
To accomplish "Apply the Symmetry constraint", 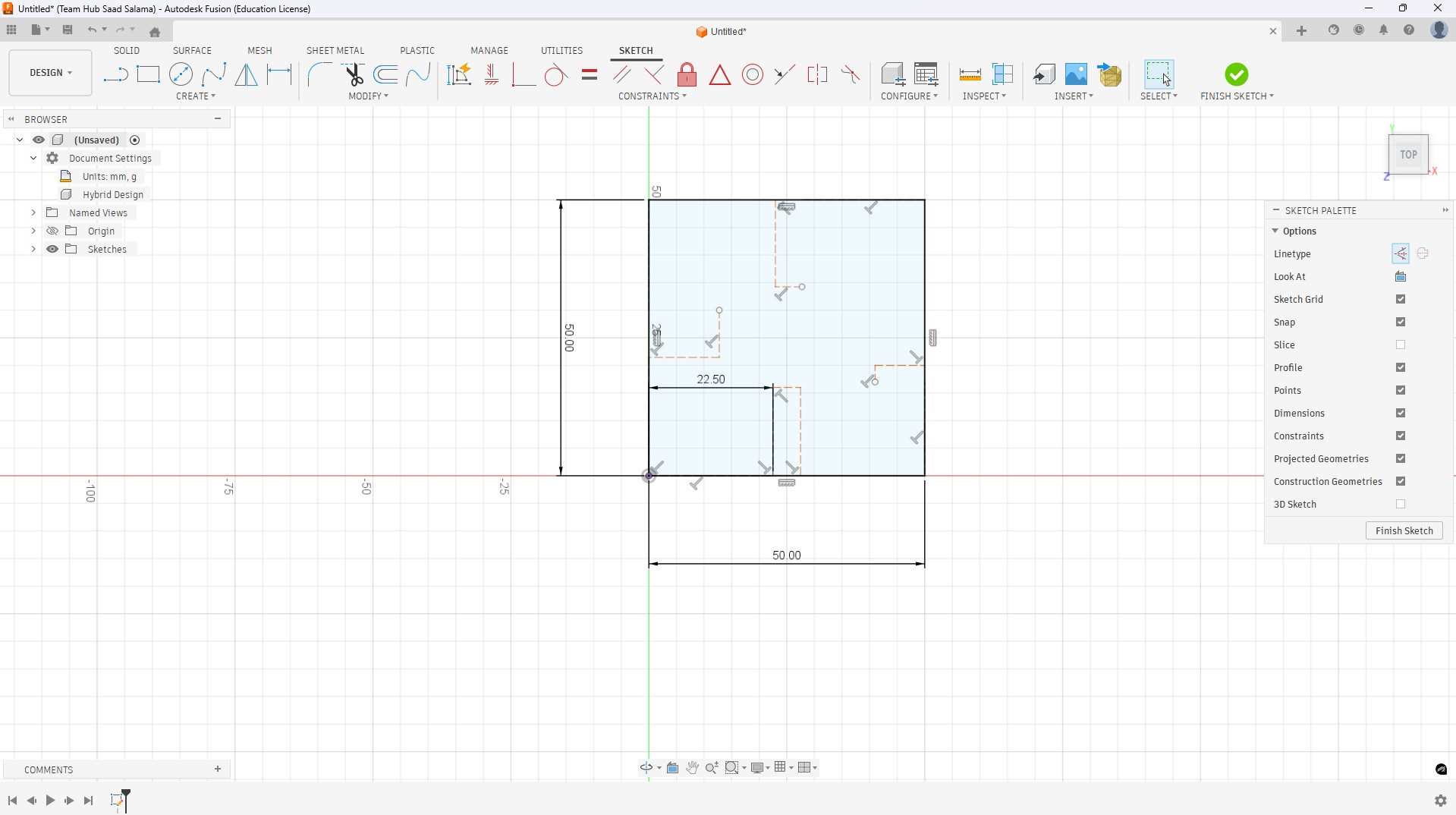I will [x=817, y=74].
